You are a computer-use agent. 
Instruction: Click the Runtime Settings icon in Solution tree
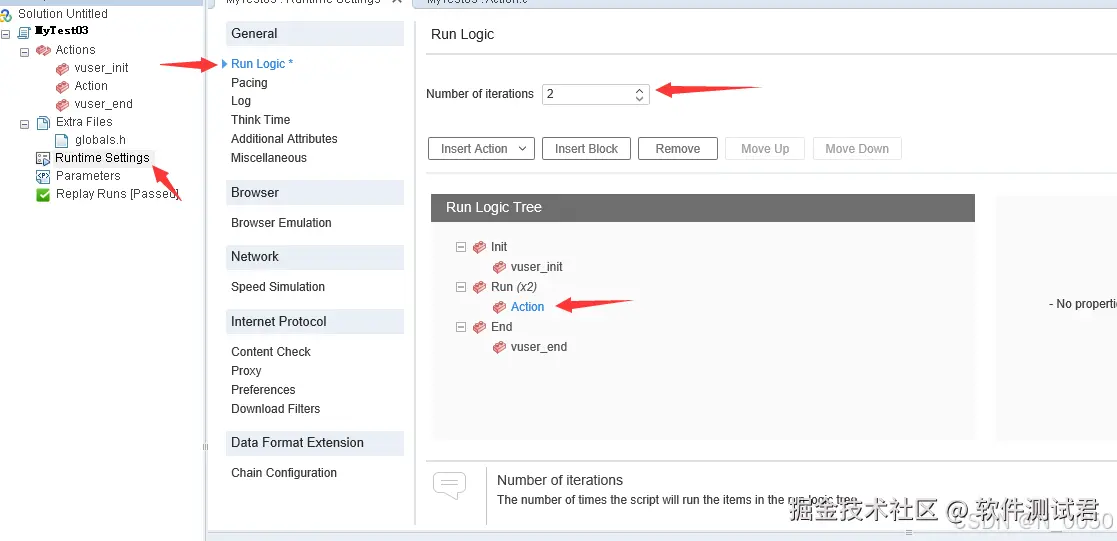coord(43,158)
